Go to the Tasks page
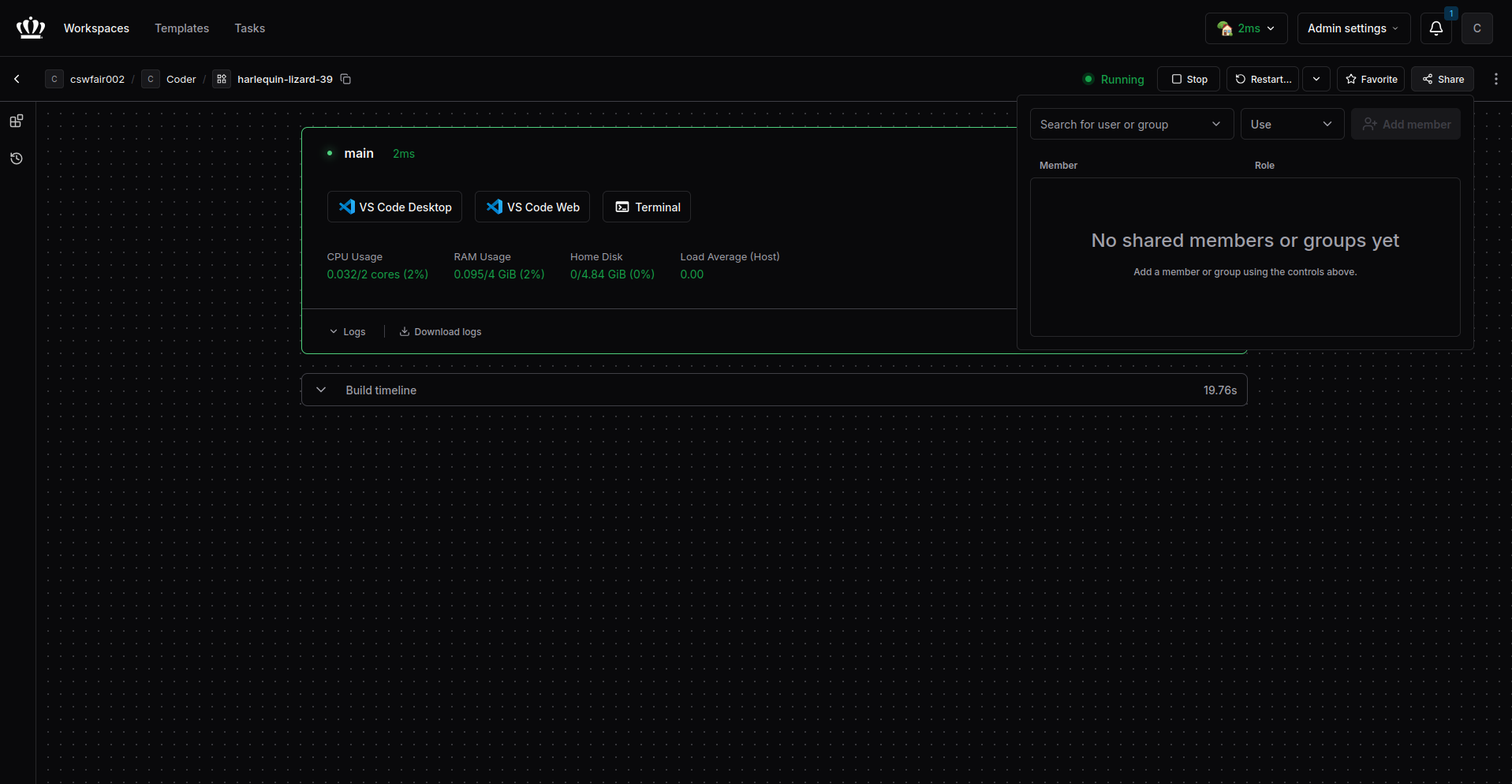 click(249, 28)
